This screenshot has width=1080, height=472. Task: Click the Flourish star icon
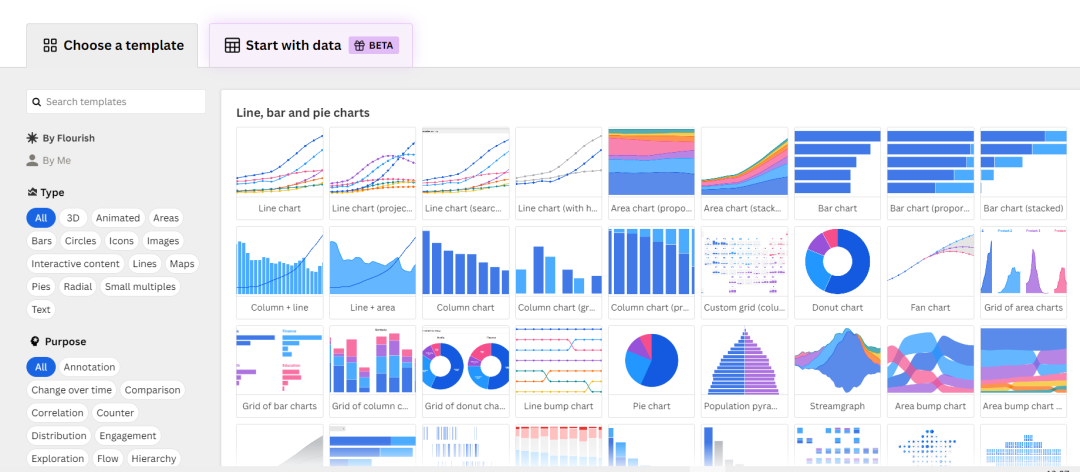coord(32,138)
